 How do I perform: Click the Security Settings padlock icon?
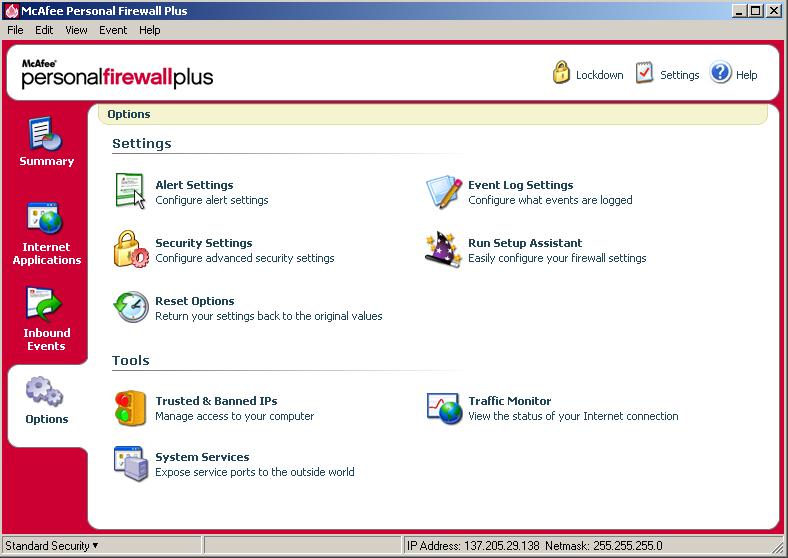[131, 249]
